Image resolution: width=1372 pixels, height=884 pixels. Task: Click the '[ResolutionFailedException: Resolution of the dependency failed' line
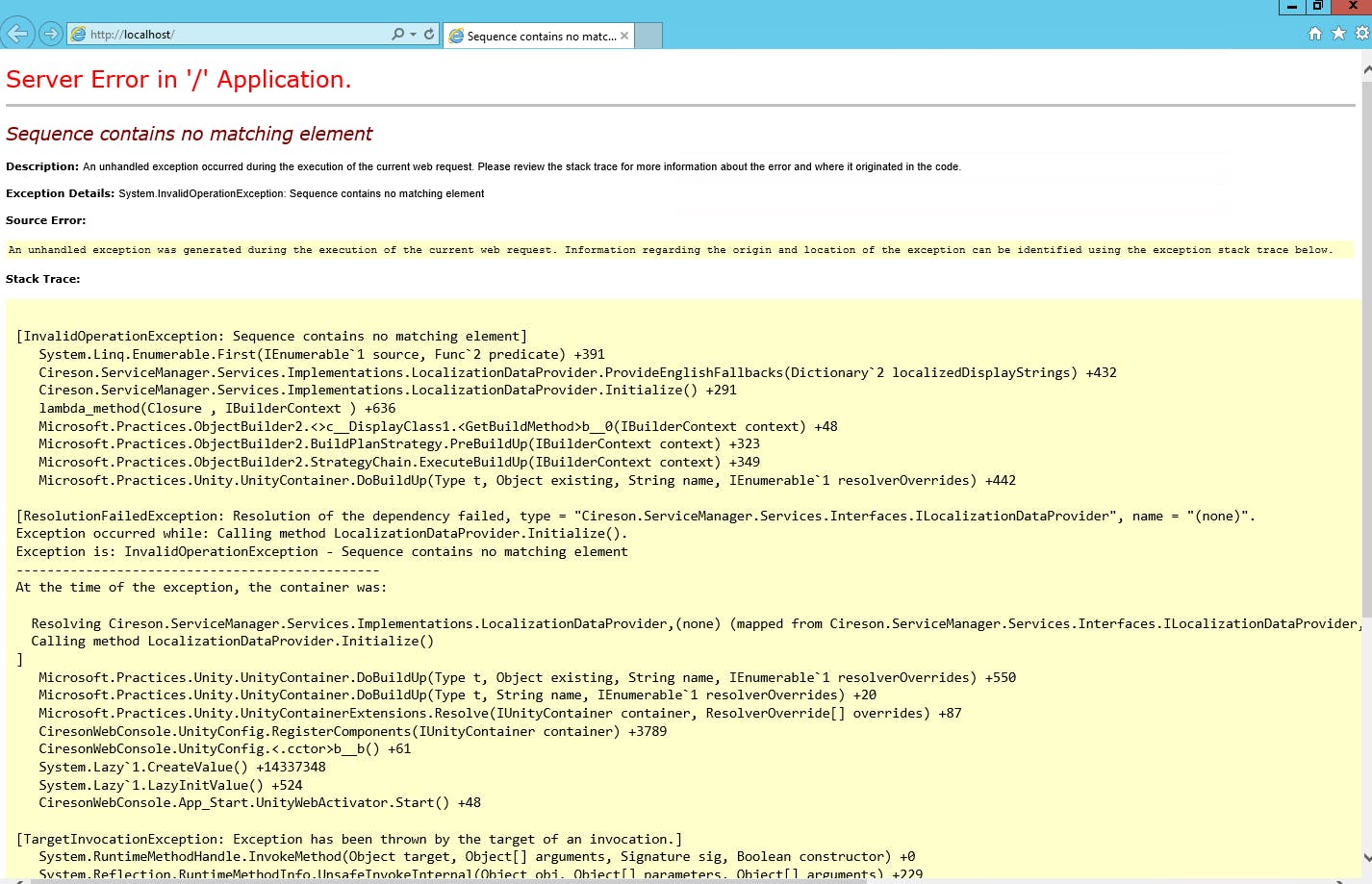pyautogui.click(x=636, y=516)
